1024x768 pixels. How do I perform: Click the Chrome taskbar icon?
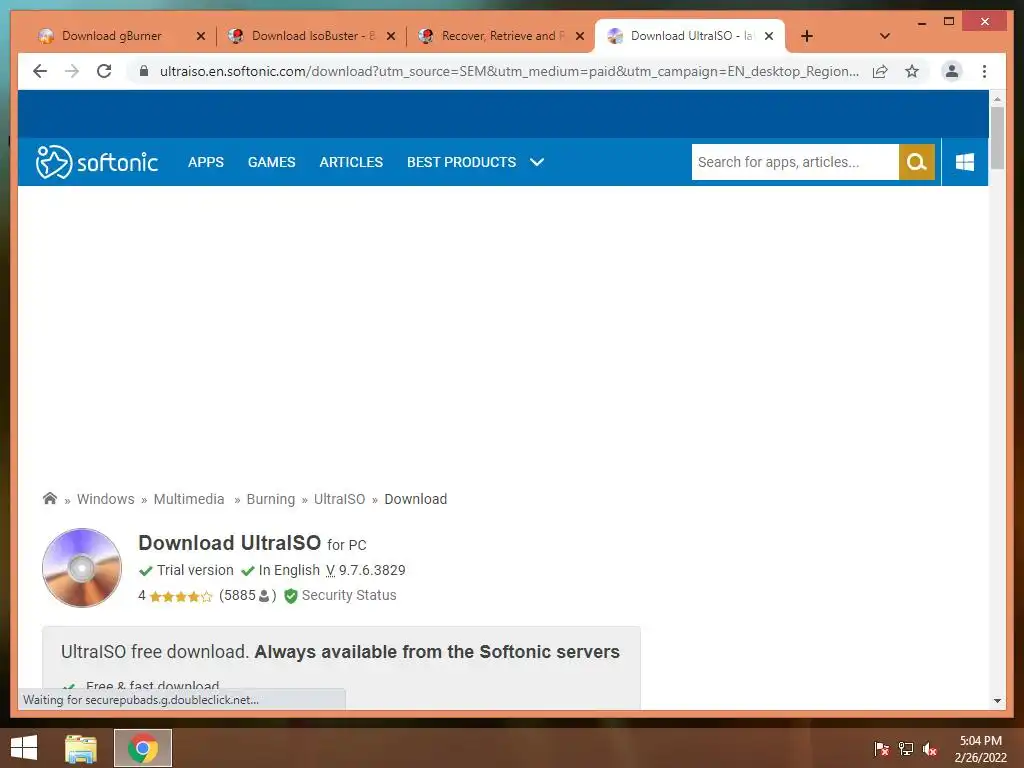(143, 748)
